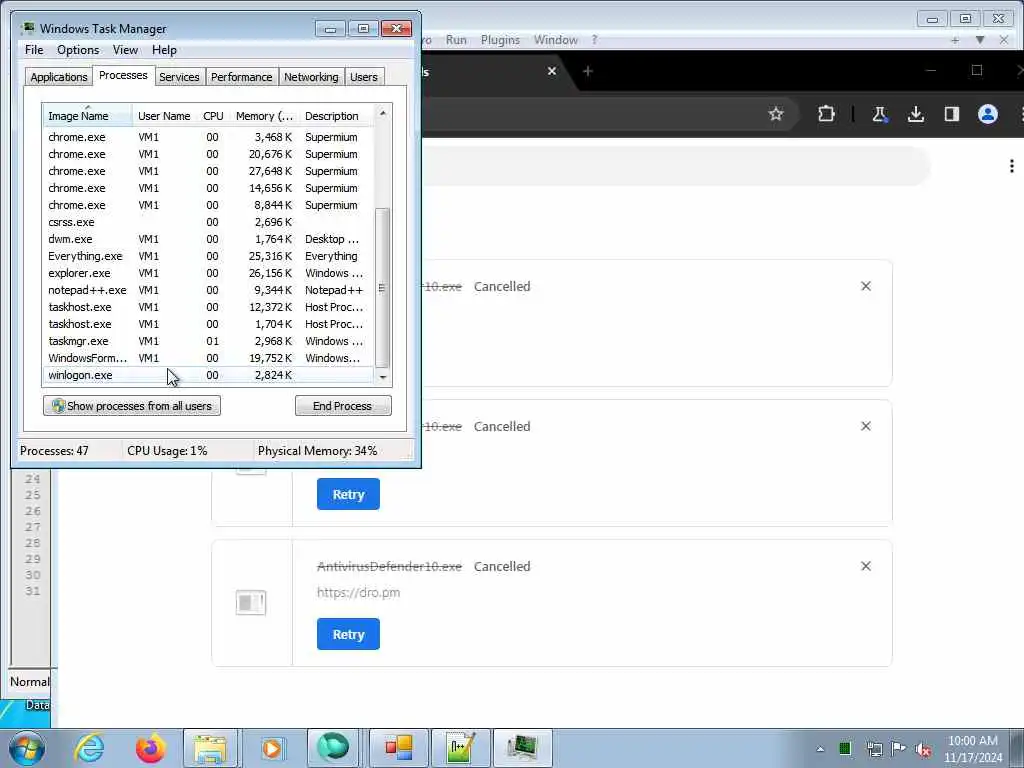This screenshot has width=1024, height=768.
Task: Click the process list scroll up arrow
Action: (x=383, y=113)
